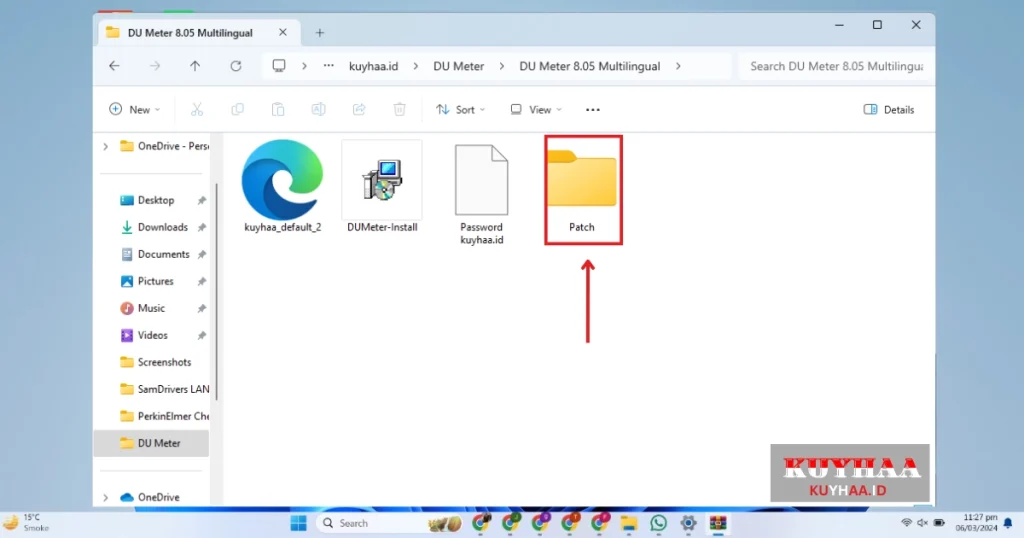Image resolution: width=1024 pixels, height=538 pixels.
Task: Click the This PC monitor icon in address bar
Action: tap(279, 66)
